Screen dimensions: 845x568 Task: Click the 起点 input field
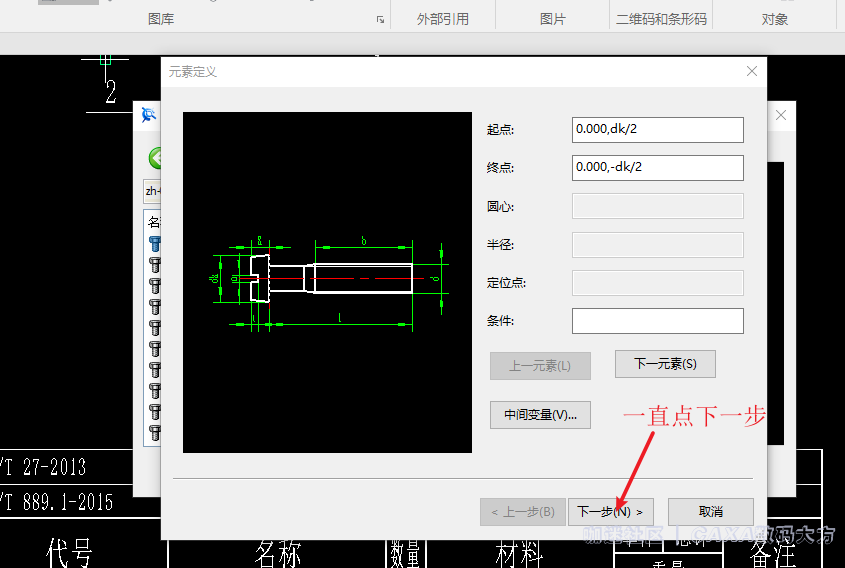(x=657, y=130)
